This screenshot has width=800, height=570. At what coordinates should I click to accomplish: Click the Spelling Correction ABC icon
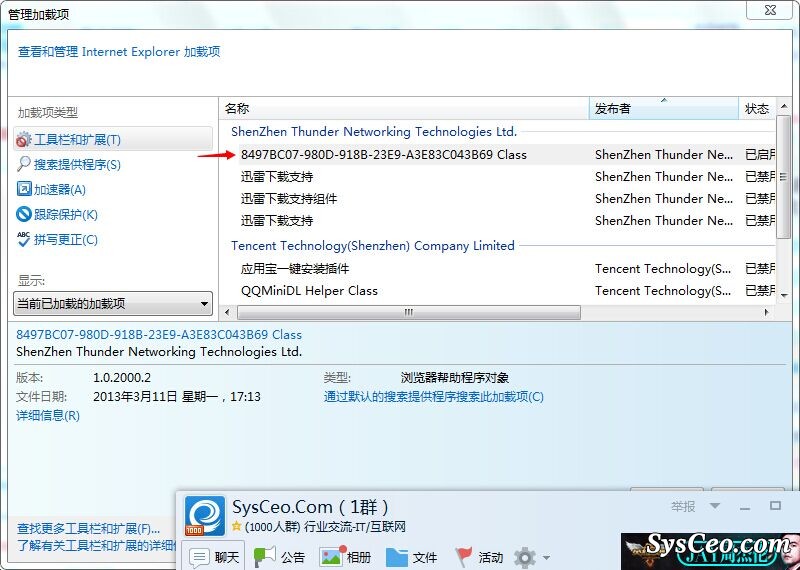point(23,239)
